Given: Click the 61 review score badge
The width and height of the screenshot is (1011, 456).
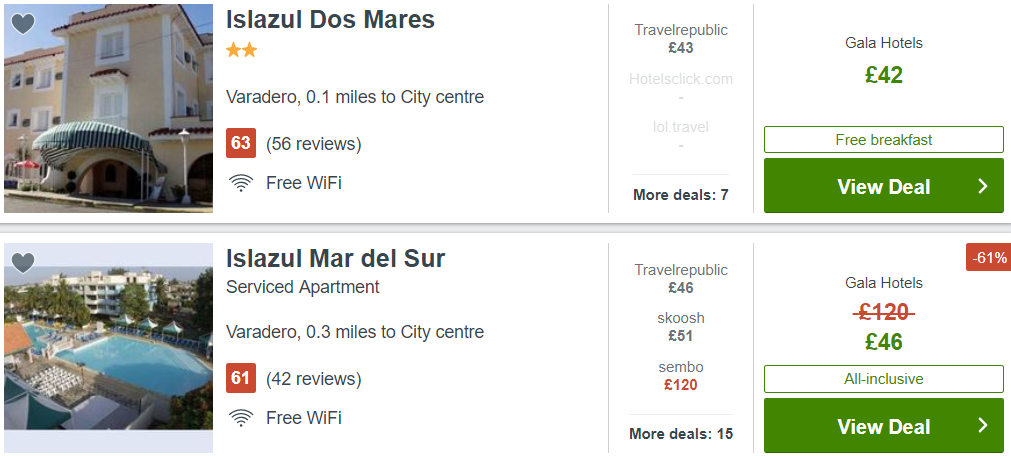Looking at the screenshot, I should click(x=240, y=377).
